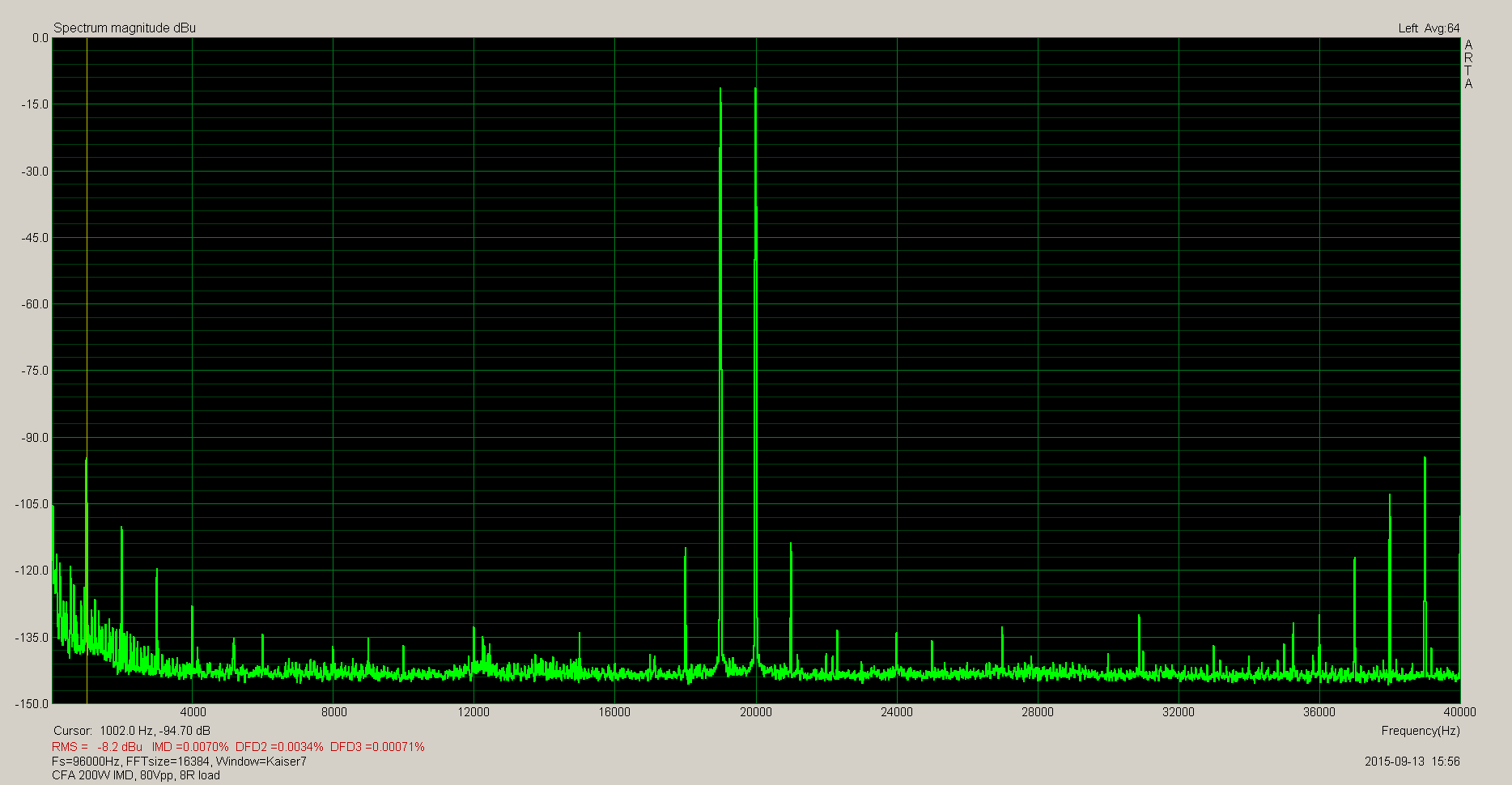Click the 8000 Hz x-axis label
Screen dimensions: 1512x785
click(333, 712)
